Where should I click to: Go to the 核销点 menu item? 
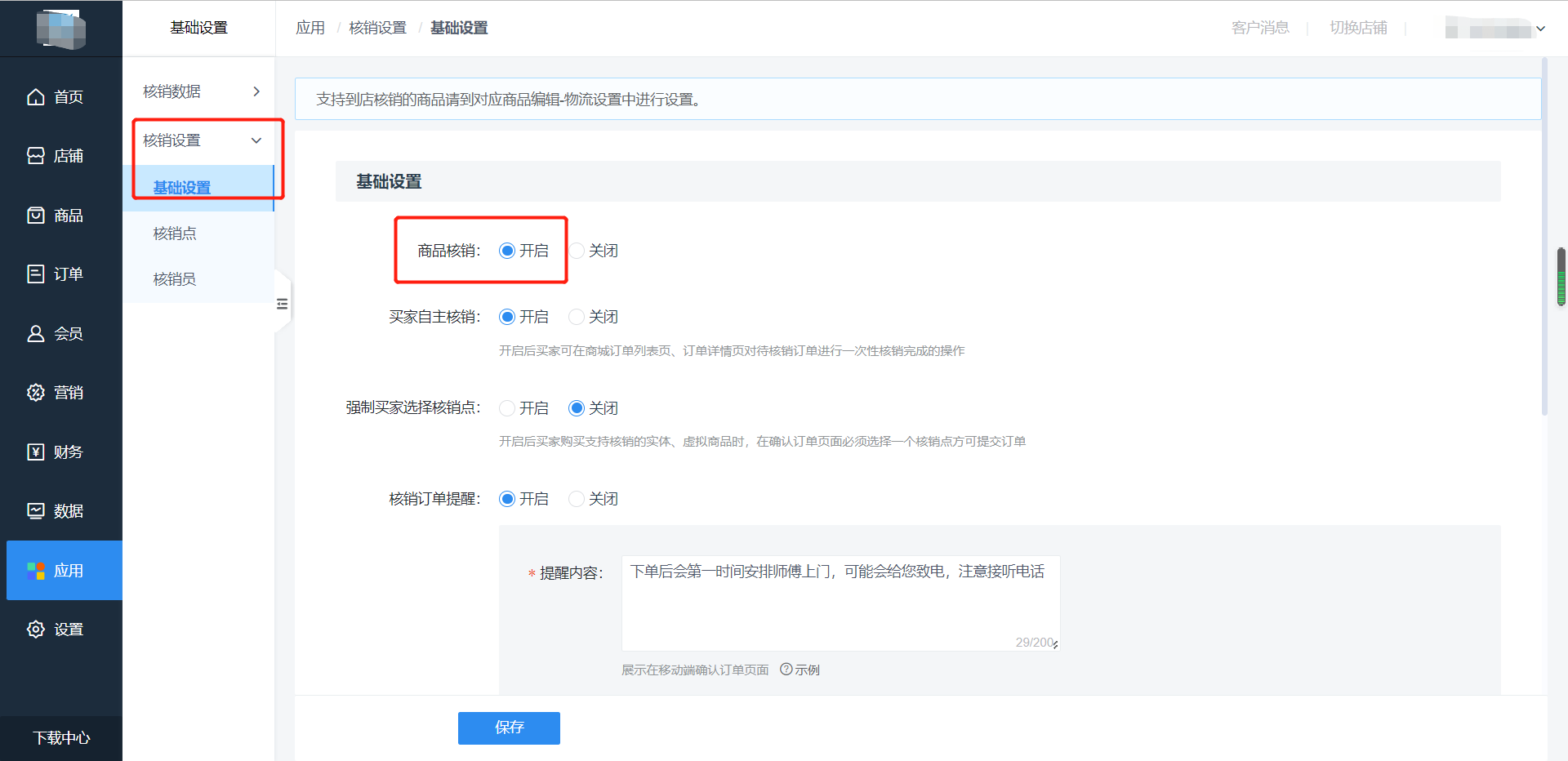tap(175, 234)
